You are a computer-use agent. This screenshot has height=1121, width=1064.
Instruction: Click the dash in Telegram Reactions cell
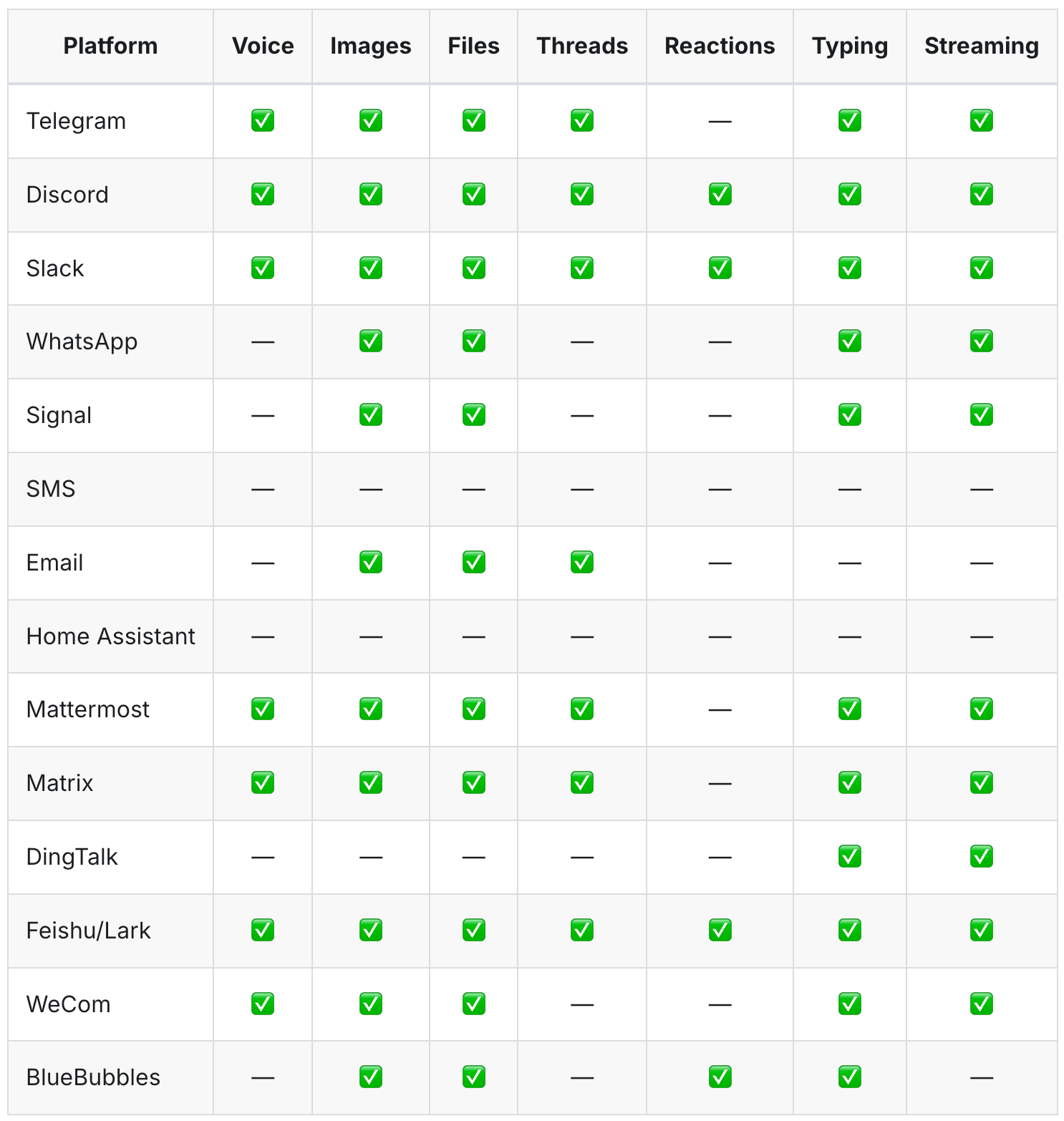click(x=720, y=122)
